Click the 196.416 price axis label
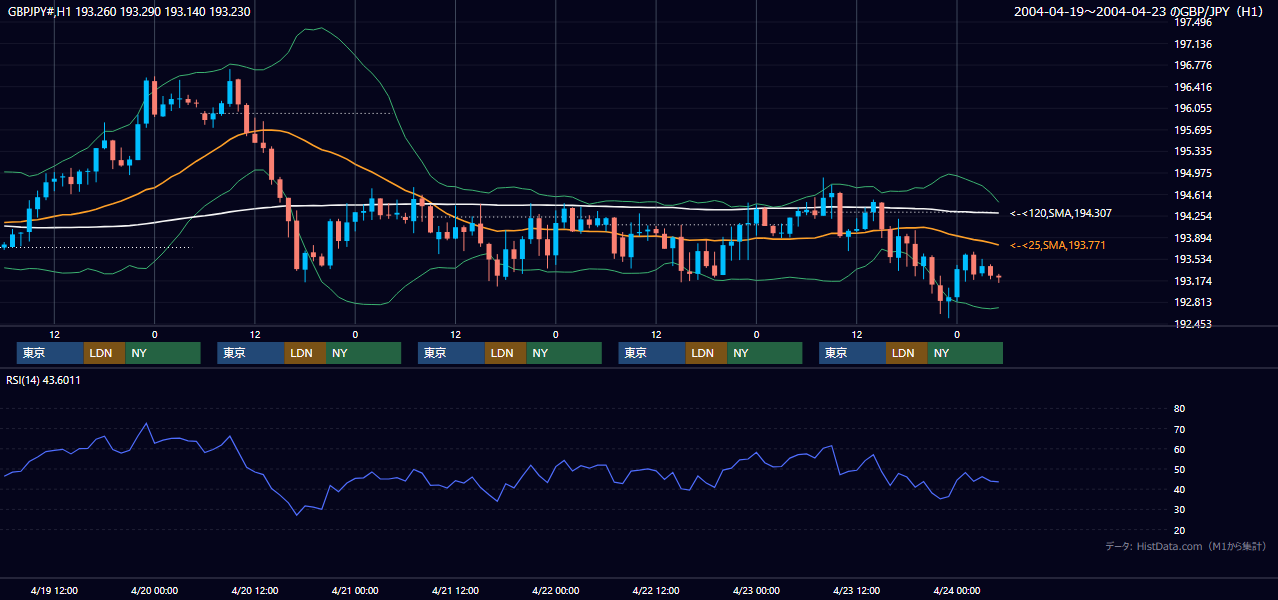The width and height of the screenshot is (1278, 600). coord(1192,87)
